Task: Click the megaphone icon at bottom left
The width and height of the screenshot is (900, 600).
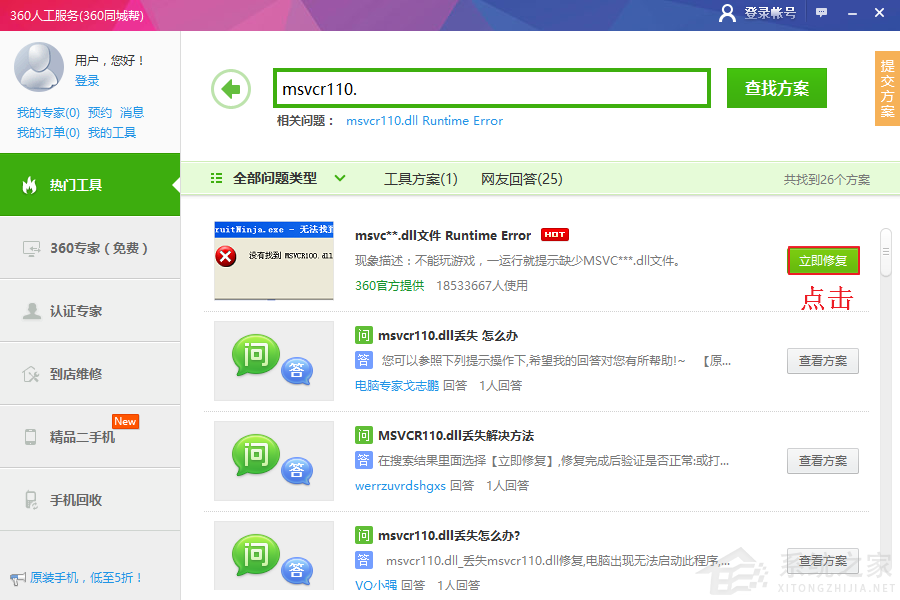Action: (17, 578)
